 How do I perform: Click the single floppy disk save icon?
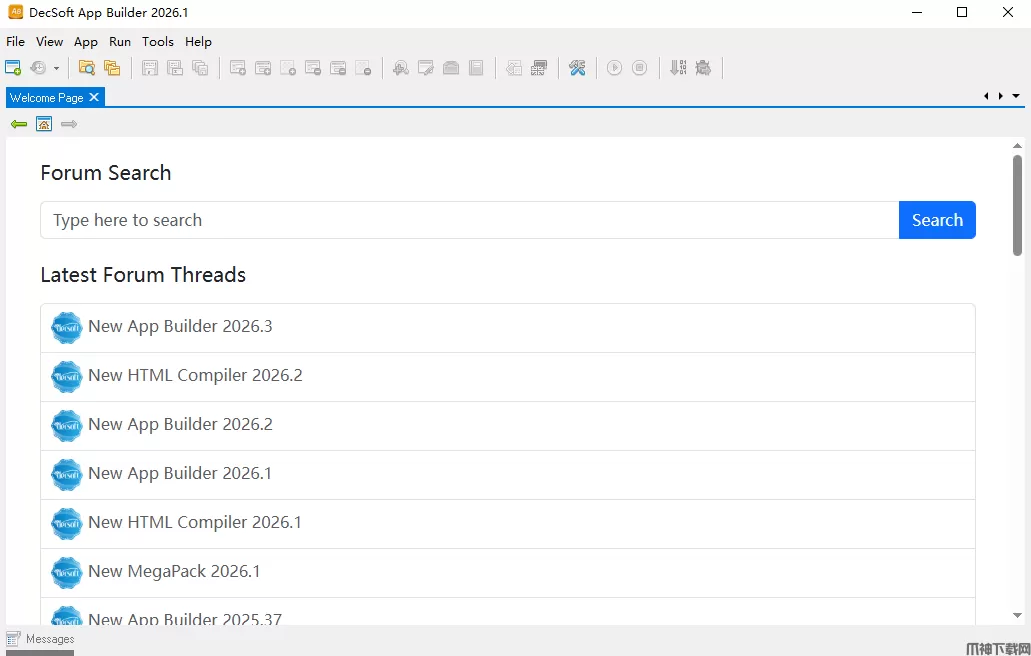pos(150,67)
